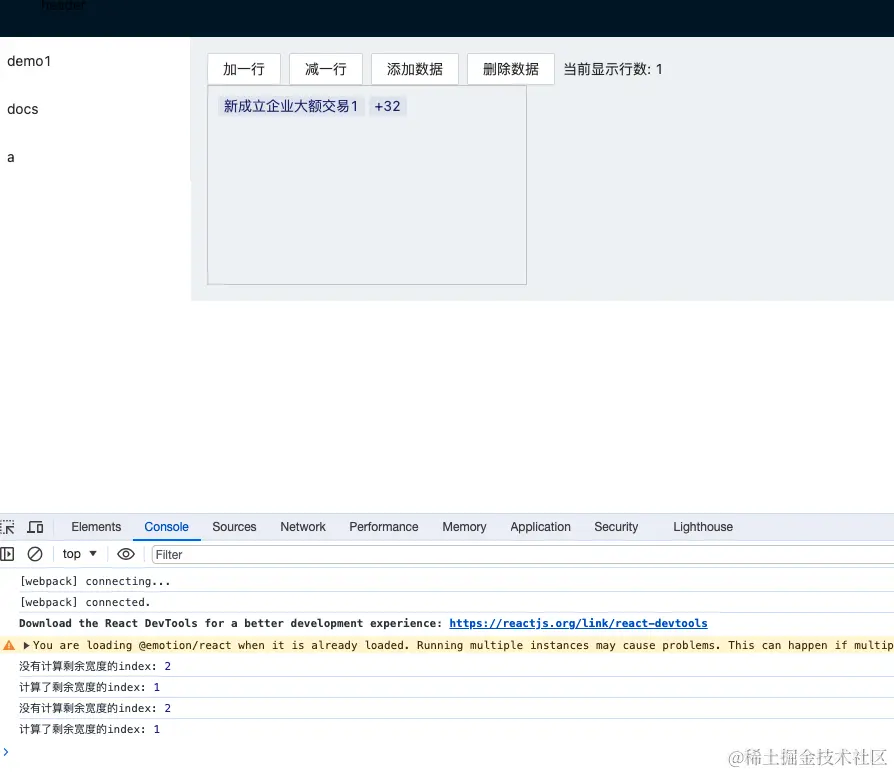Open the +32 overflow tag
This screenshot has width=894, height=774.
click(x=388, y=106)
